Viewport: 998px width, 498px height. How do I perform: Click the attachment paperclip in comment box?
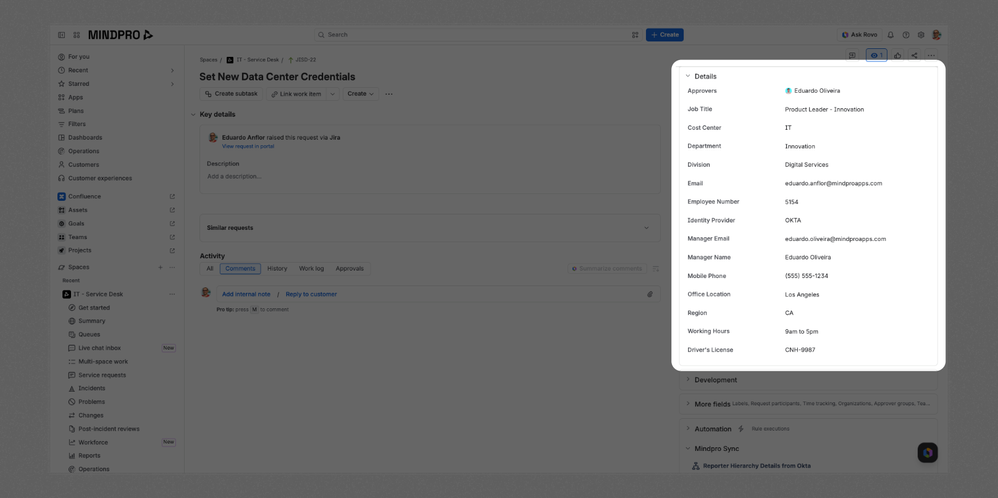(x=650, y=294)
